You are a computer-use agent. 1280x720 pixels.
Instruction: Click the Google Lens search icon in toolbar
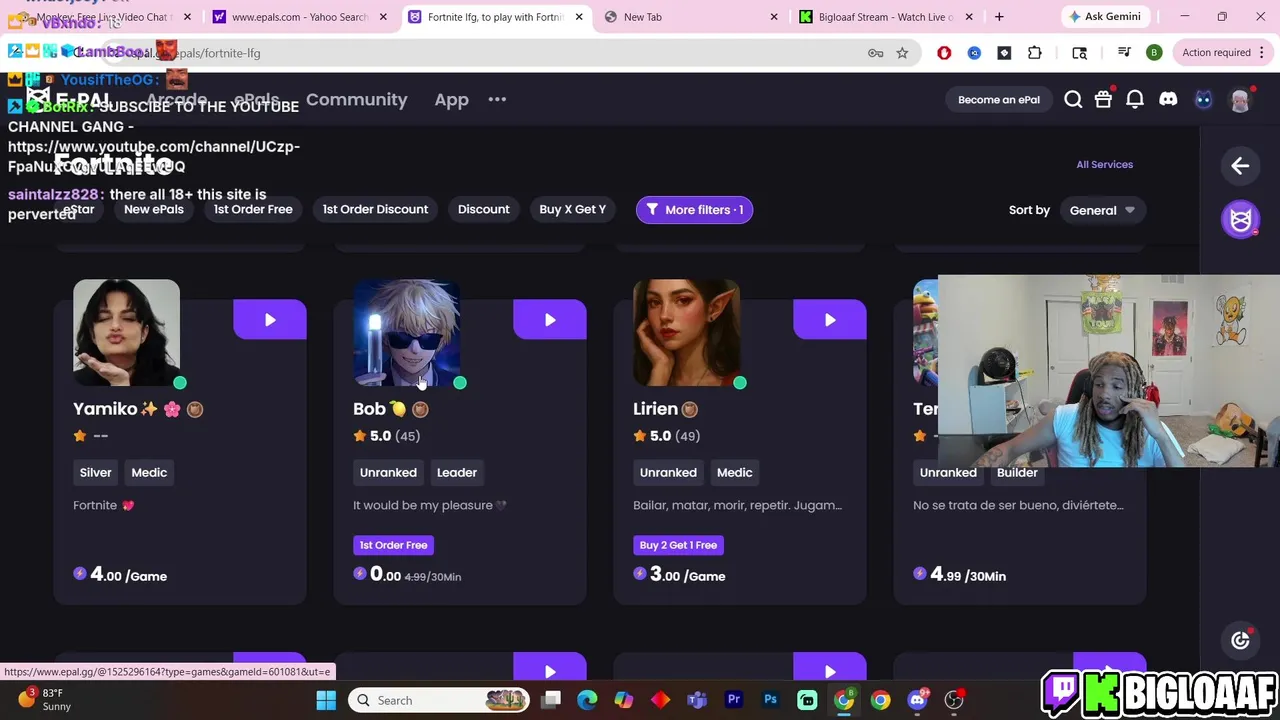tap(1079, 53)
